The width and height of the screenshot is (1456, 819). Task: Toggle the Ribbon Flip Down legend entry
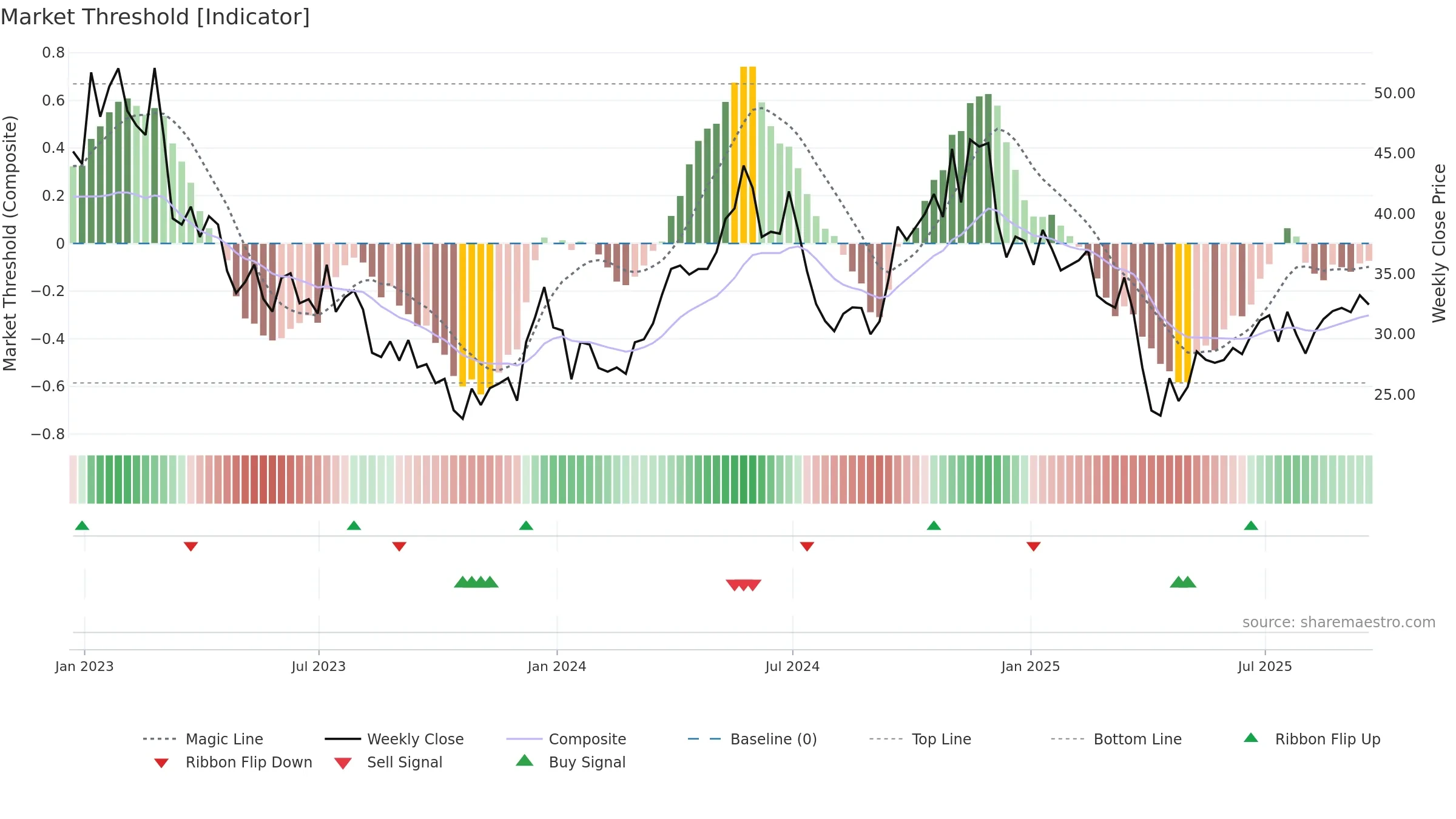pos(232,762)
